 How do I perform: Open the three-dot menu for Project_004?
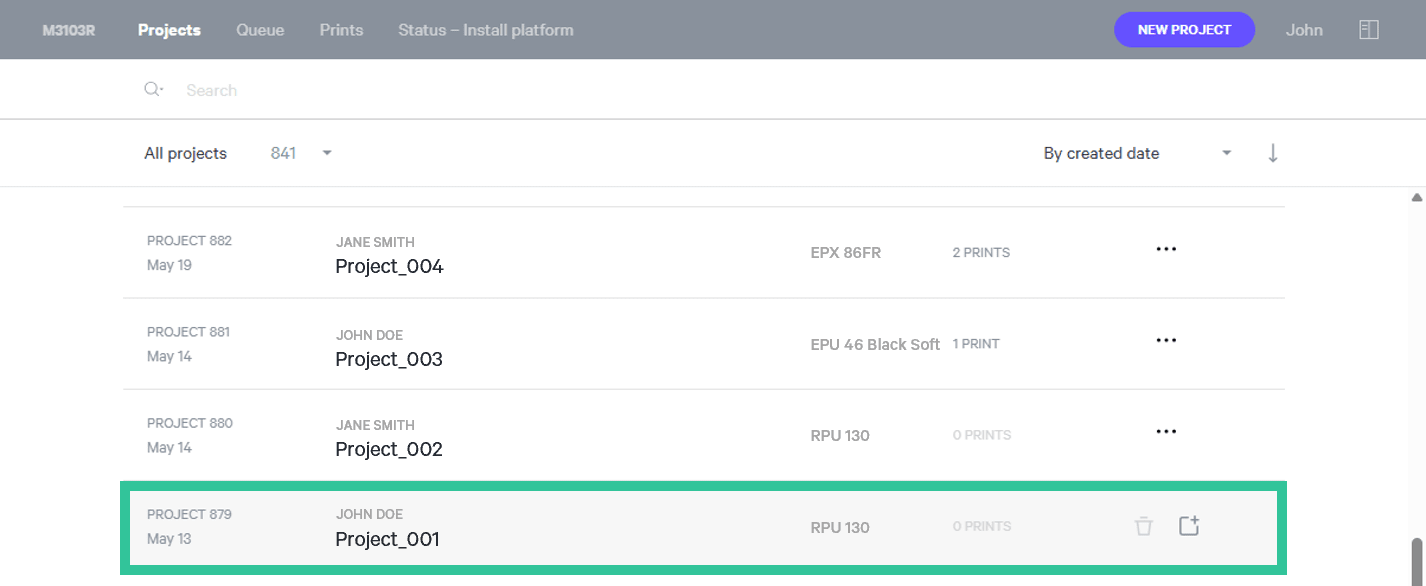(1166, 249)
